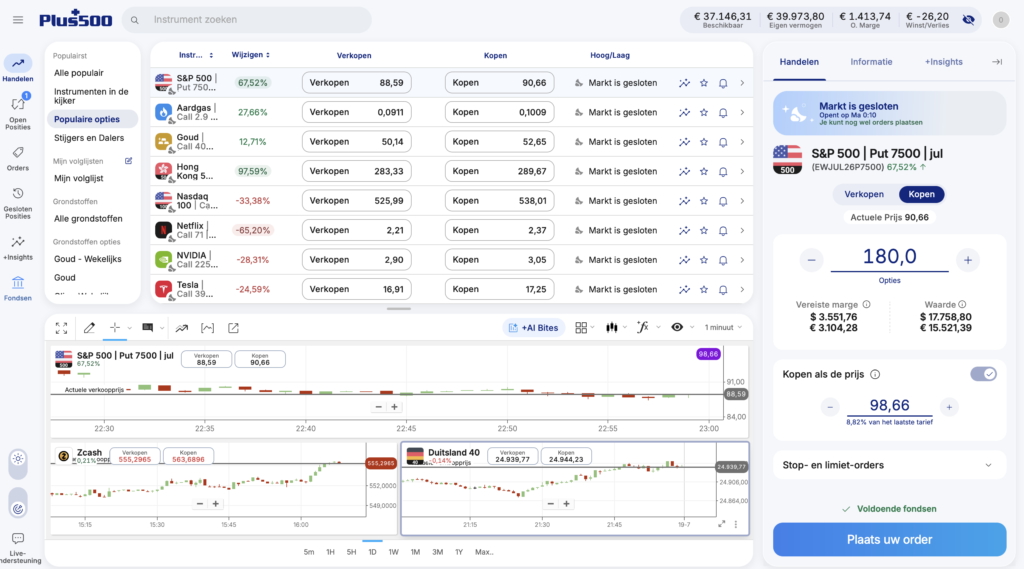Viewport: 1024px width, 569px height.
Task: Decrease option quantity with minus
Action: click(811, 260)
